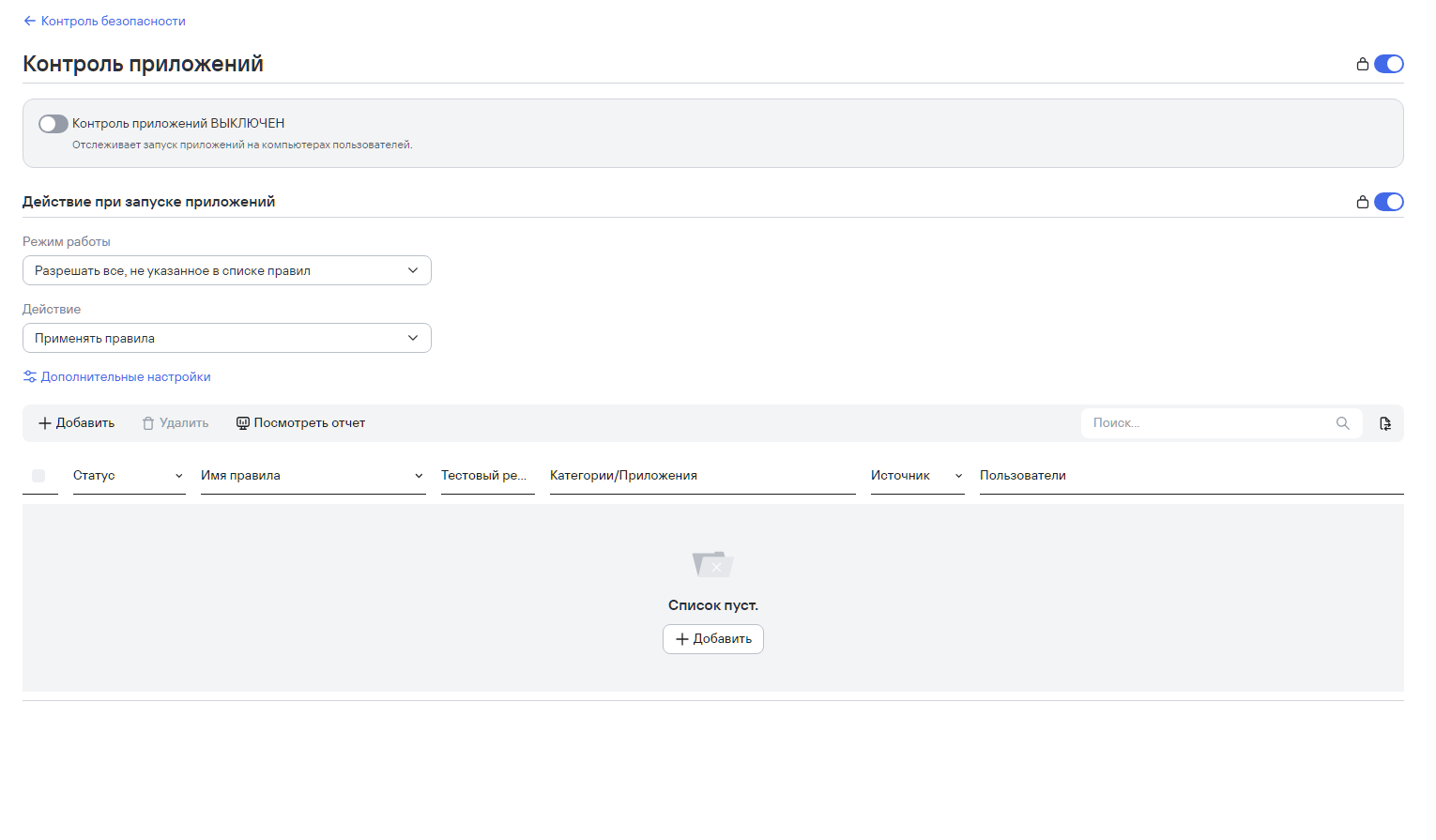Toggle the switch for Действие при запуске приложений
1436x840 pixels.
click(1389, 202)
